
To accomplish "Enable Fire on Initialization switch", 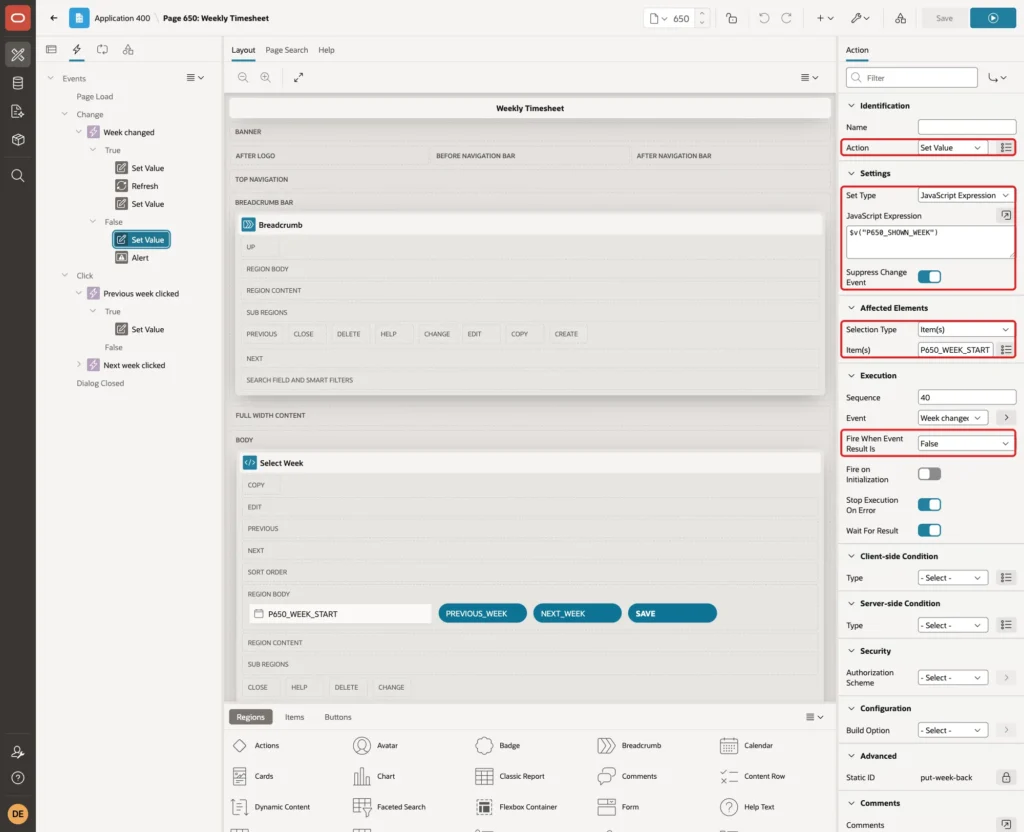I will pos(929,474).
